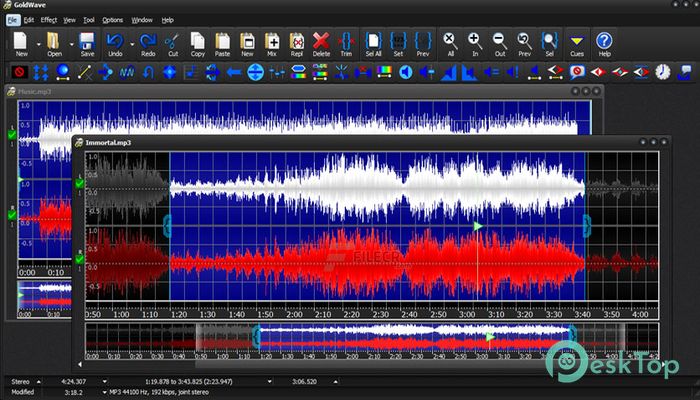Image resolution: width=700 pixels, height=400 pixels.
Task: Zoom Out with the minus magnifier
Action: click(500, 44)
